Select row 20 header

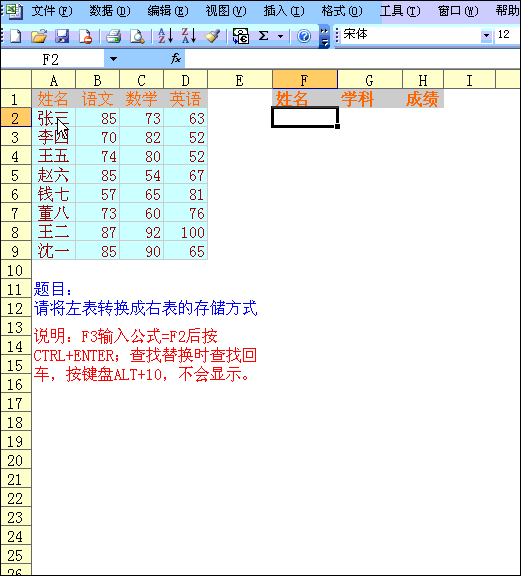pos(16,460)
